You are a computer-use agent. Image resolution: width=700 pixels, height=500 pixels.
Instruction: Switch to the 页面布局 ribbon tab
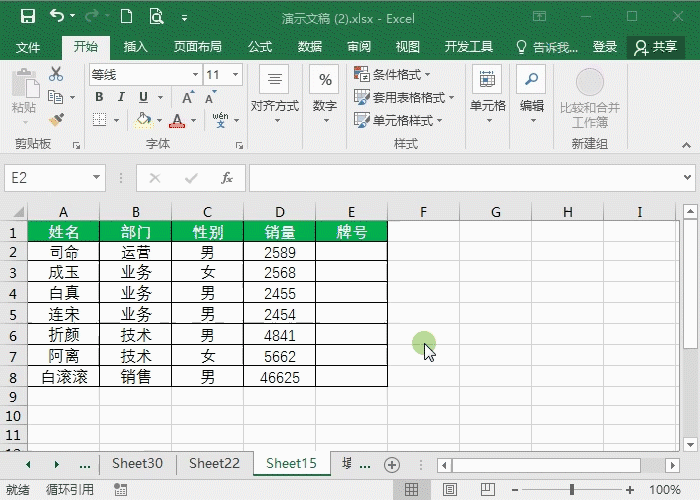197,47
